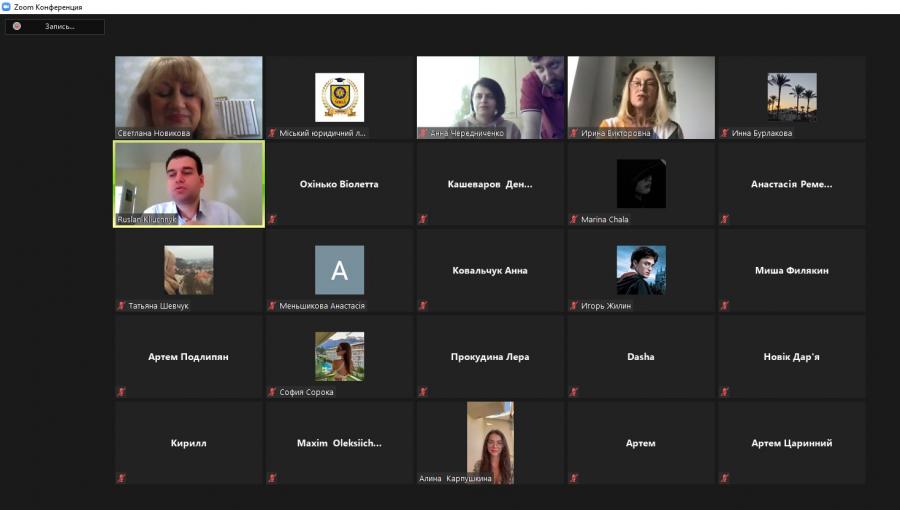
Task: Click muted mic icon in Dasha's tile
Action: 574,392
